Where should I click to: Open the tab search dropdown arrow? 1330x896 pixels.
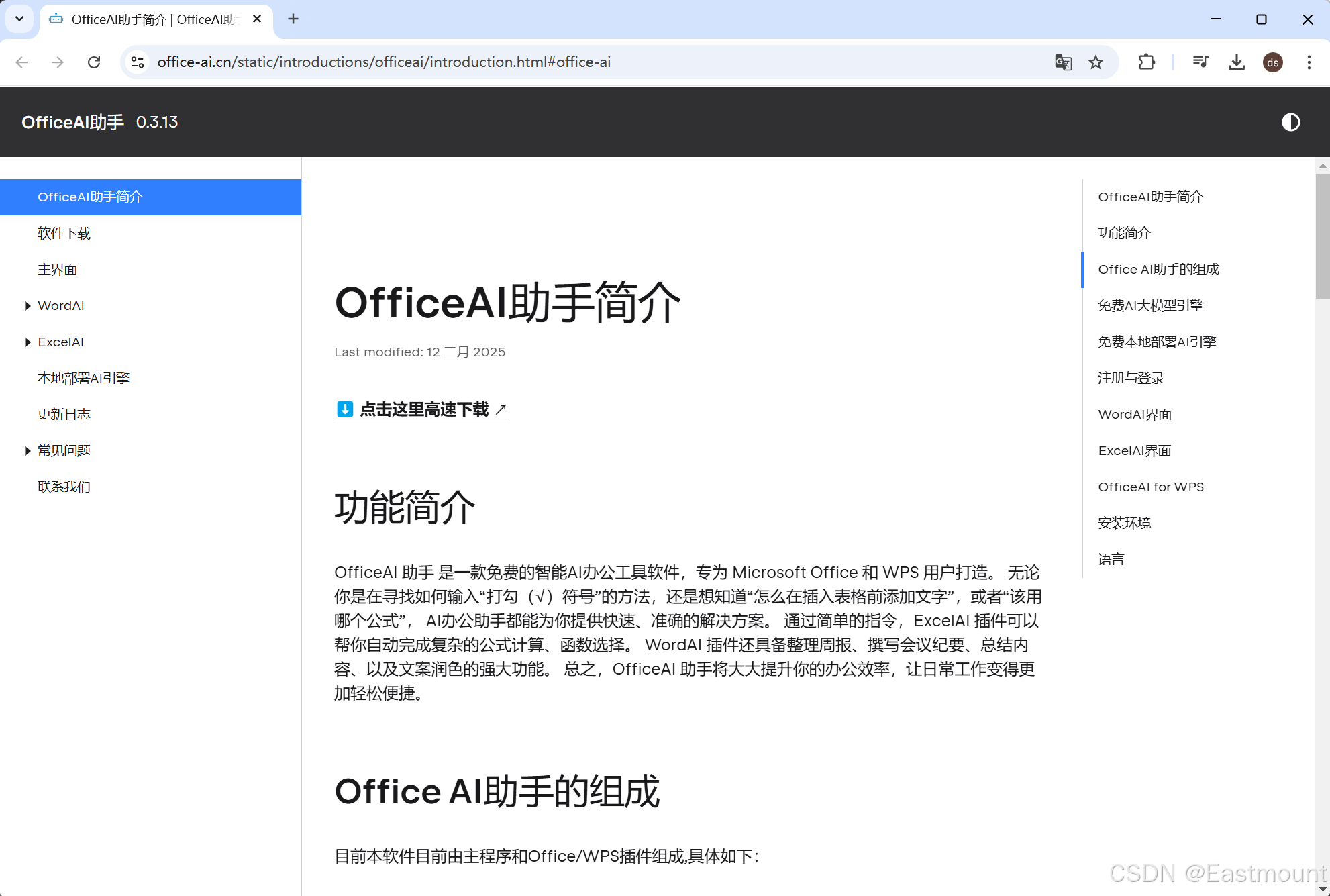(x=19, y=19)
